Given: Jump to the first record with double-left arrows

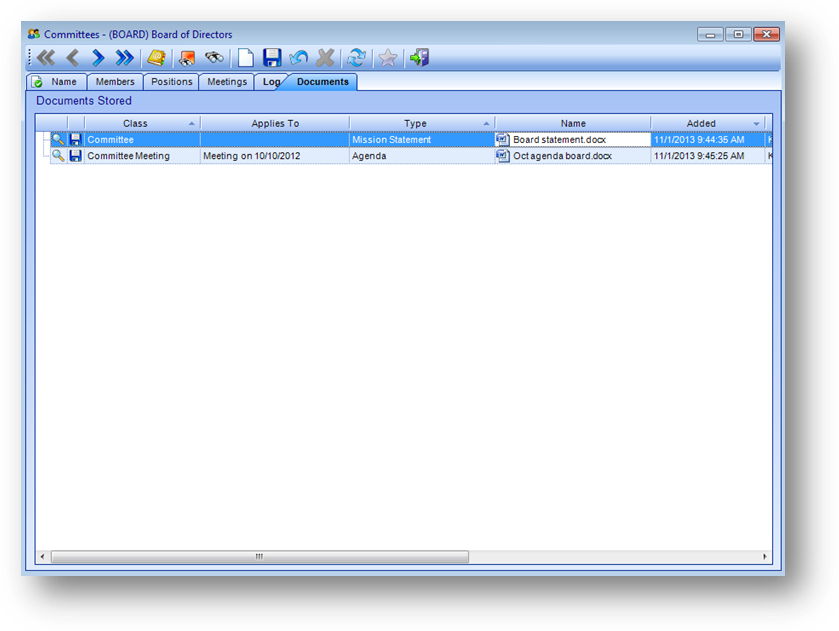Looking at the screenshot, I should 46,58.
